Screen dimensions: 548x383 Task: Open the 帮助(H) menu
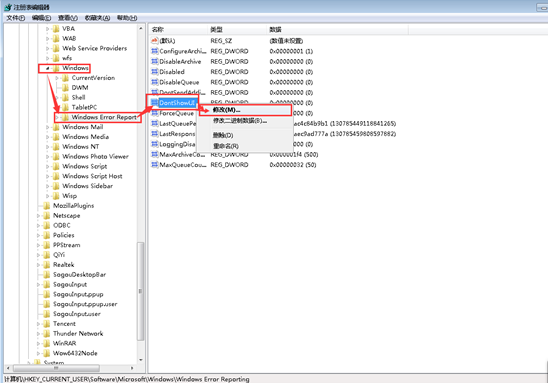(127, 18)
